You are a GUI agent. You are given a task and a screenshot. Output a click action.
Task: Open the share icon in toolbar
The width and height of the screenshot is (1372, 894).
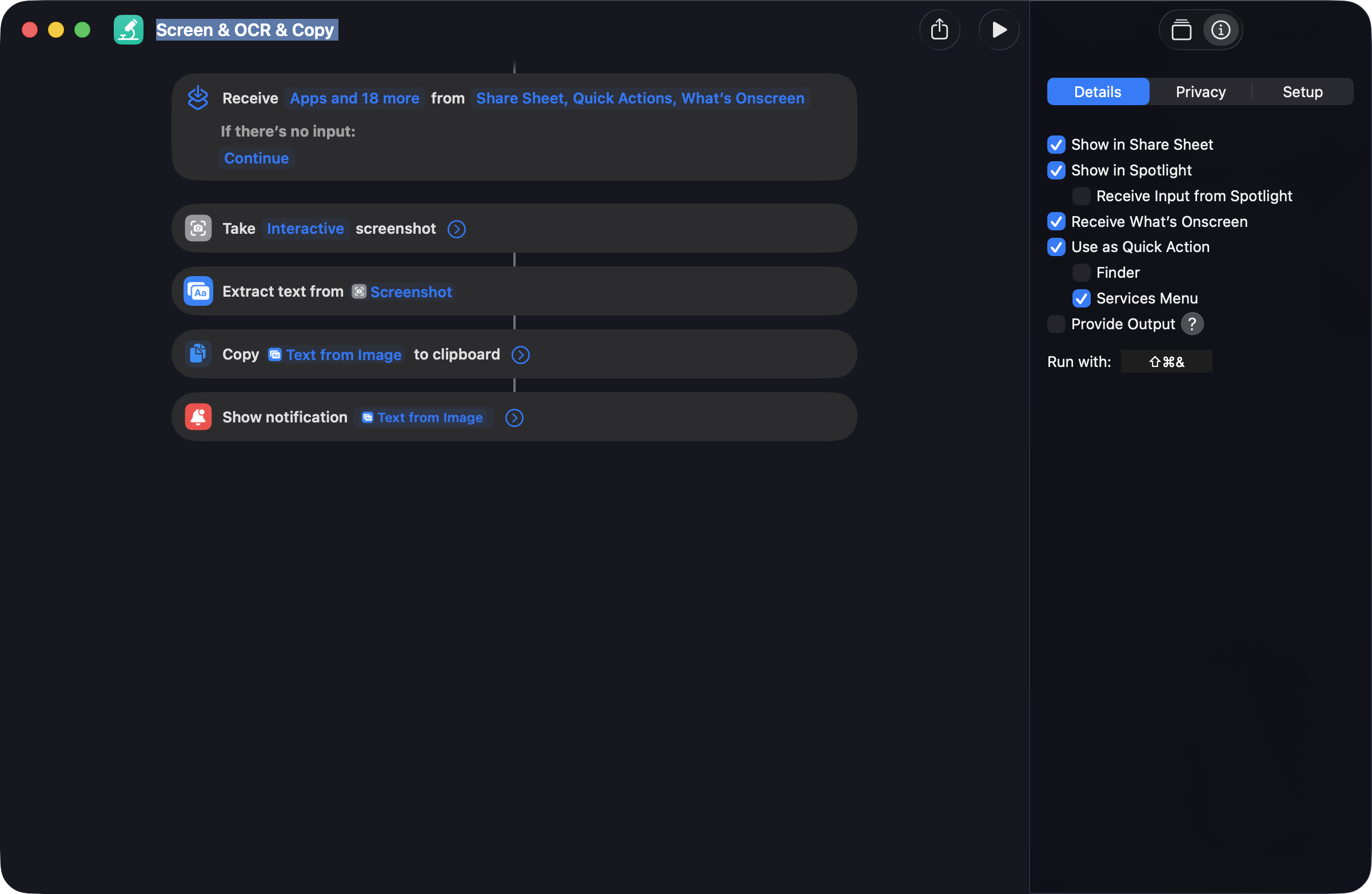pos(939,29)
